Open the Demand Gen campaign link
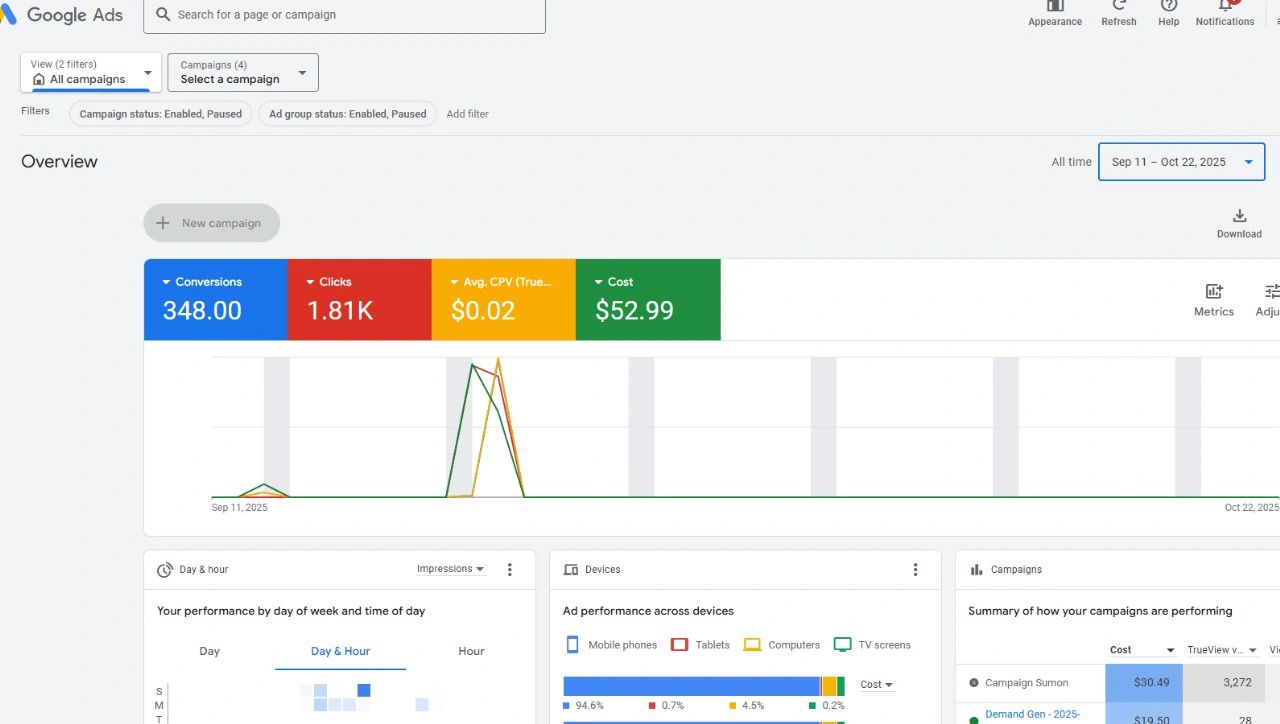Viewport: 1280px width, 724px height. (1032, 714)
